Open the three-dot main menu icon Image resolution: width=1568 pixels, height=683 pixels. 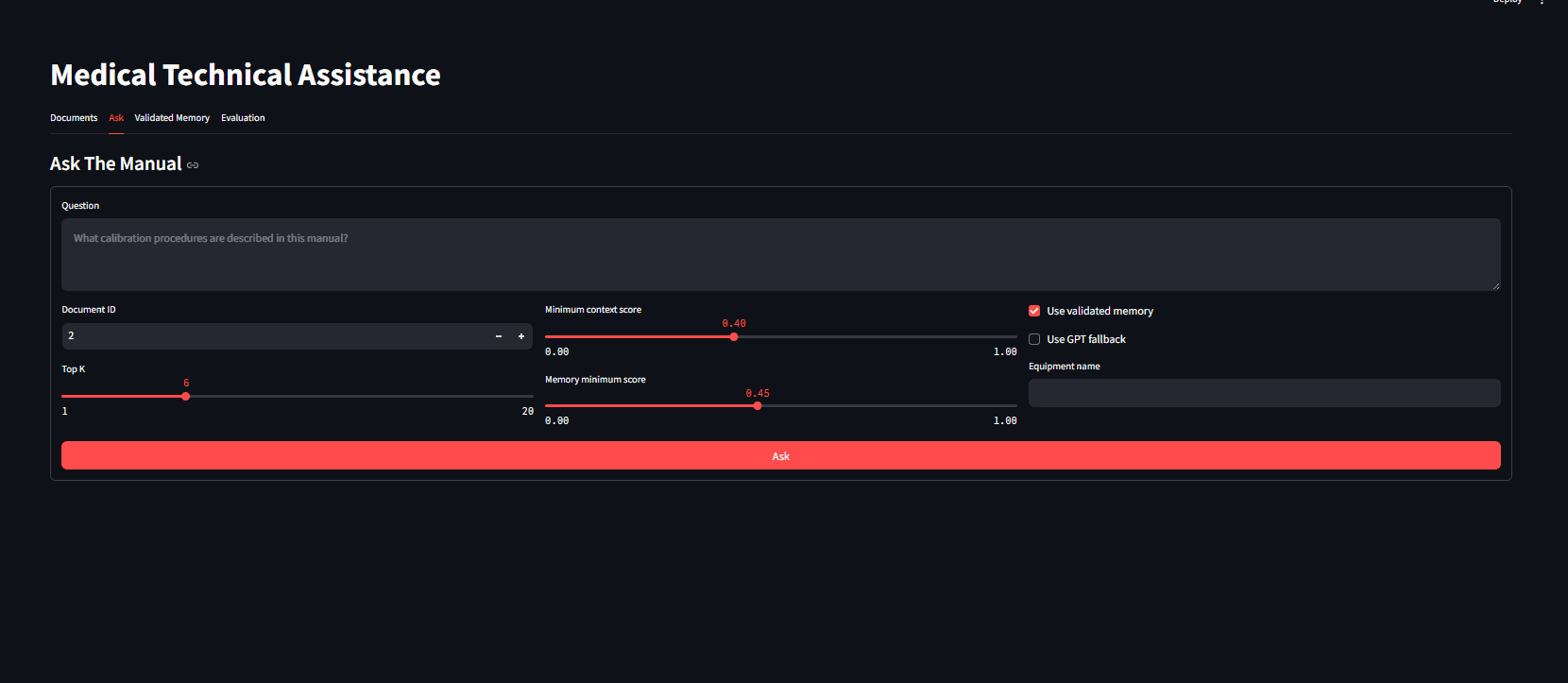1542,2
